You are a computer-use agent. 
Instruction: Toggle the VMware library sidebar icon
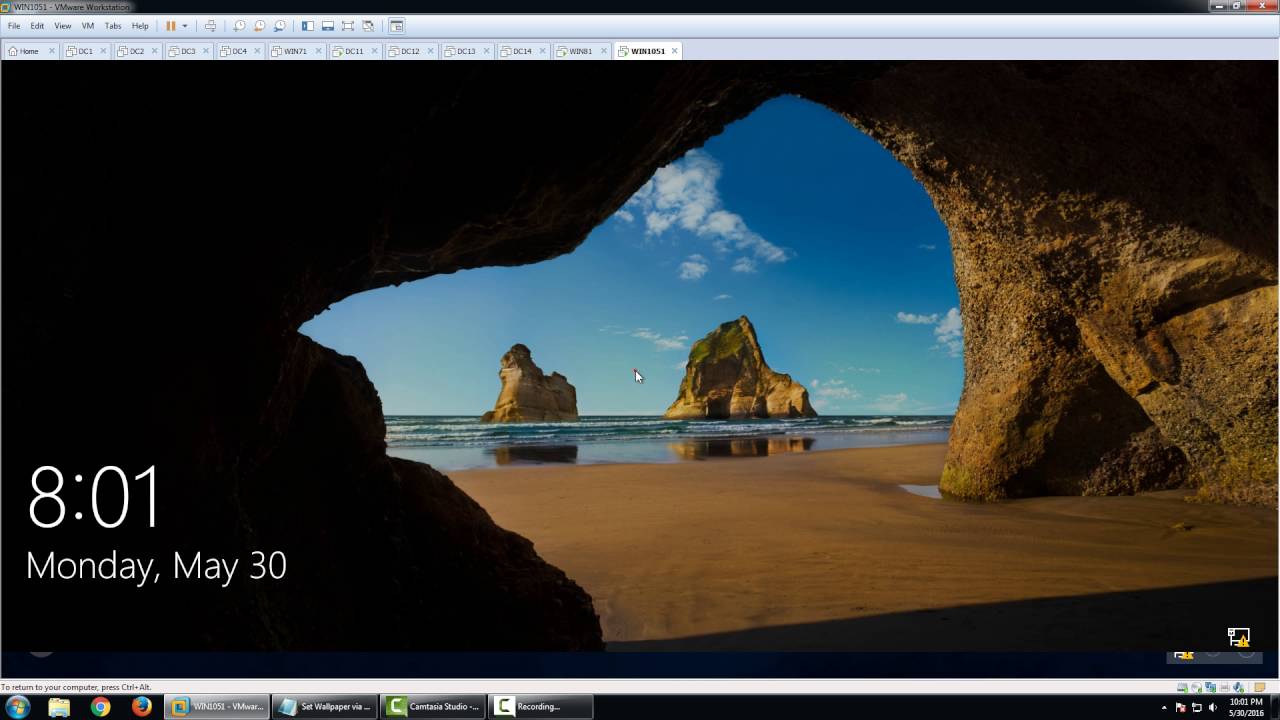coord(308,26)
